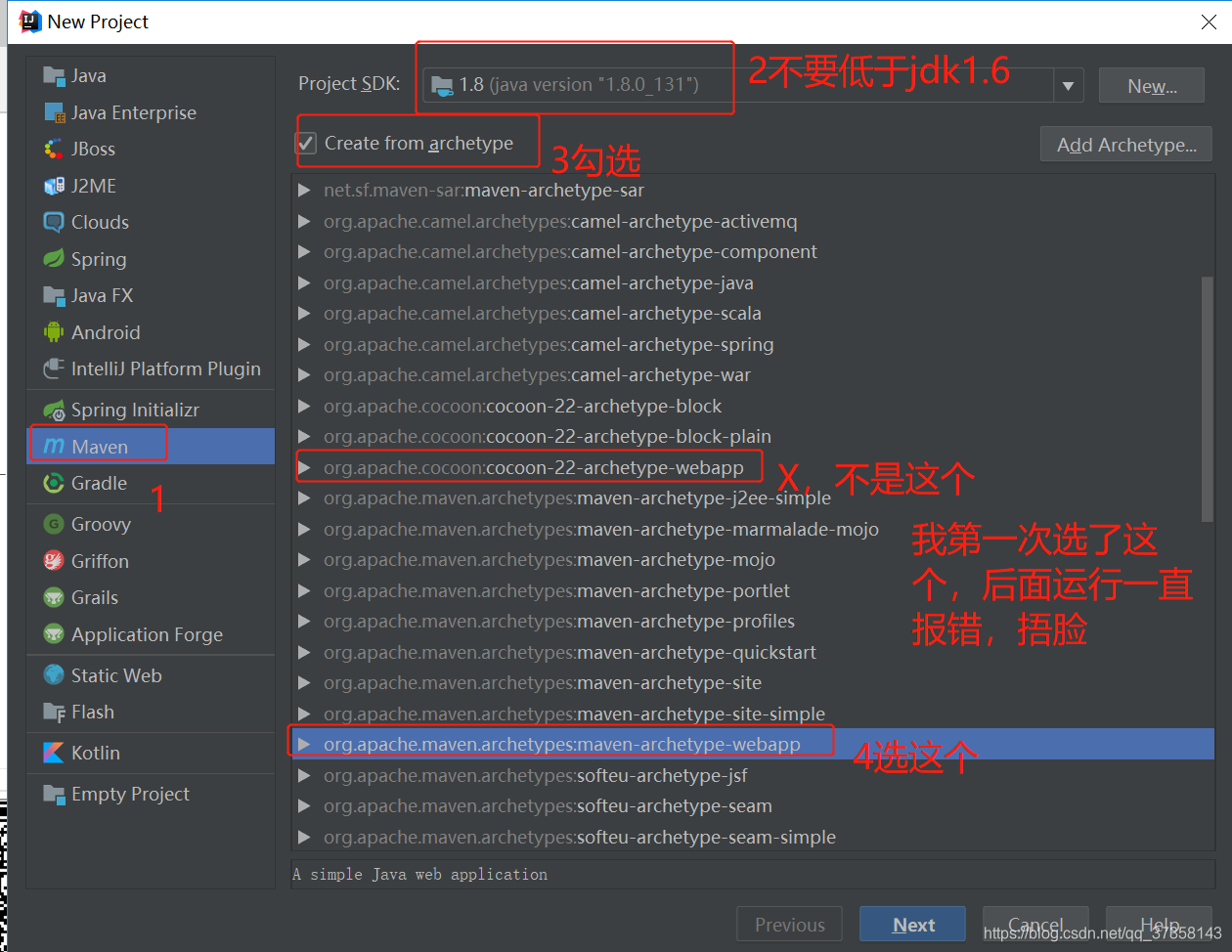Screen dimensions: 1232x952
Task: Select Gradle project type label
Action: point(99,483)
